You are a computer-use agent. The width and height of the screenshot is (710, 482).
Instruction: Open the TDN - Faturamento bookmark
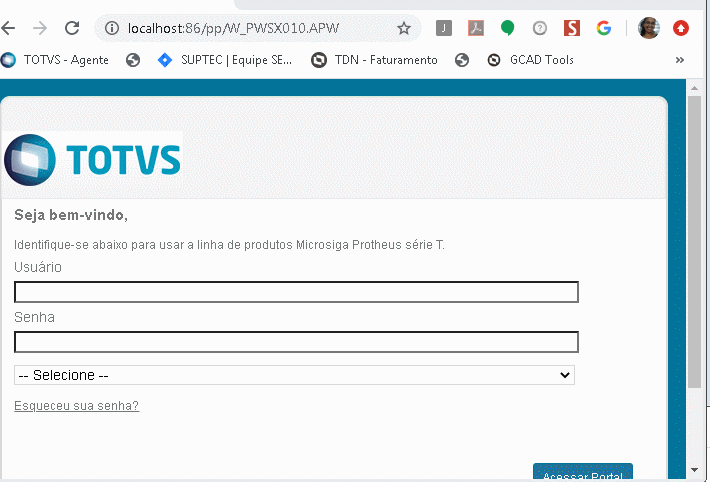[x=374, y=60]
